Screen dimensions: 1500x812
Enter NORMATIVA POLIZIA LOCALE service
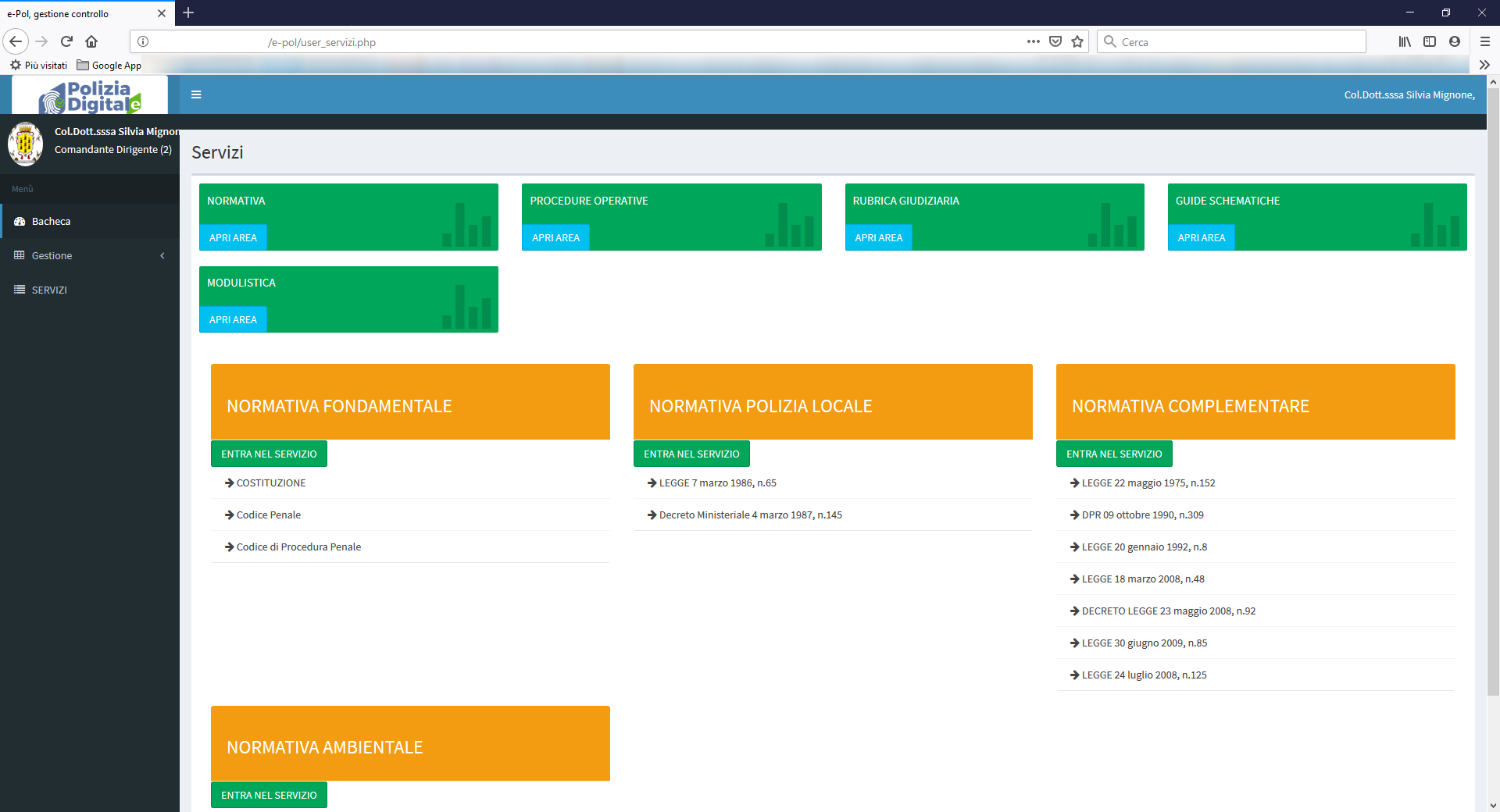(691, 454)
